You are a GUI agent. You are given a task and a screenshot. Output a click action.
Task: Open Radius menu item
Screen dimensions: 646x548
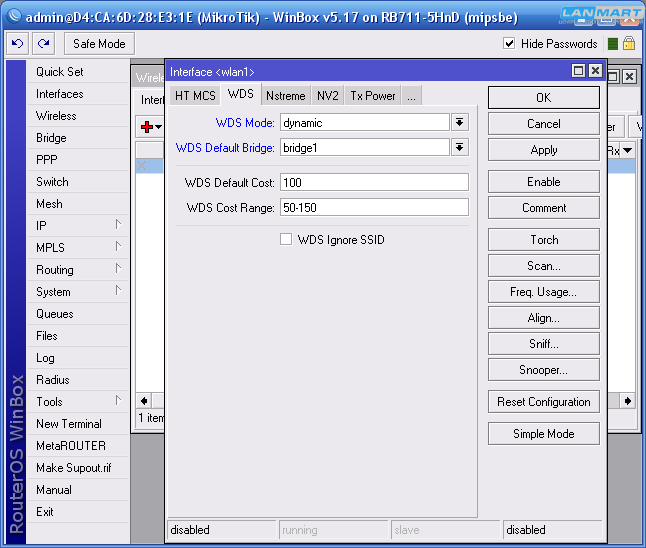pyautogui.click(x=77, y=379)
